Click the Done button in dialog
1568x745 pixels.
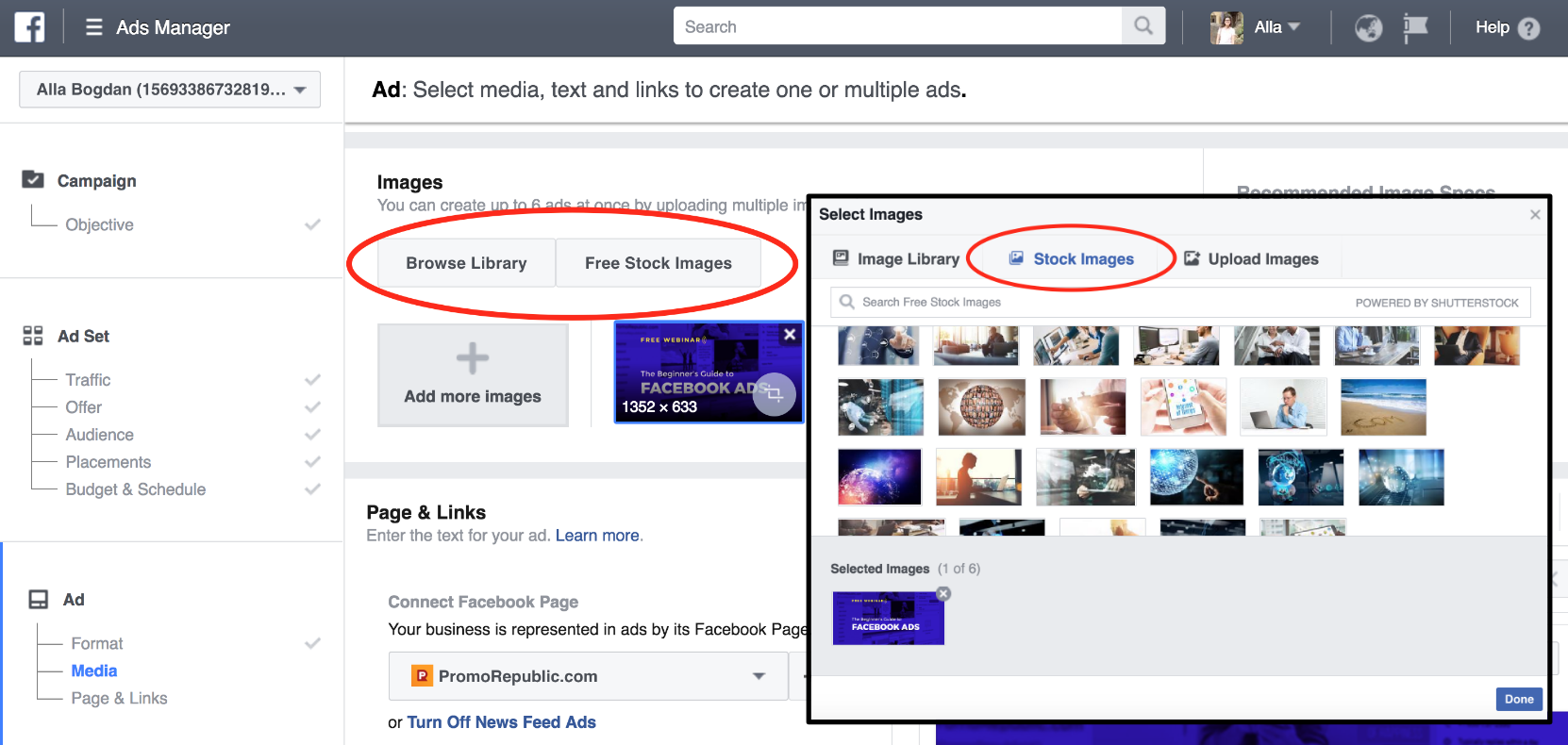click(x=1519, y=699)
